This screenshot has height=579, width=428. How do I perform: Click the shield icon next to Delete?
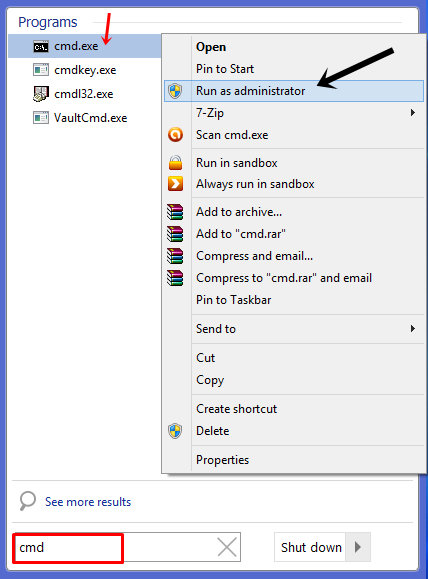175,431
